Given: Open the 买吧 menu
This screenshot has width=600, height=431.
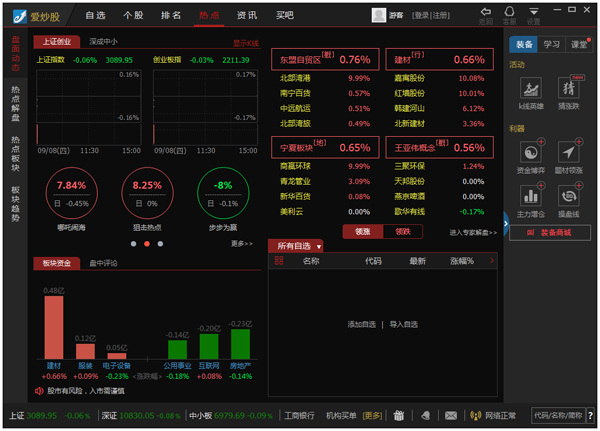Looking at the screenshot, I should pos(285,15).
